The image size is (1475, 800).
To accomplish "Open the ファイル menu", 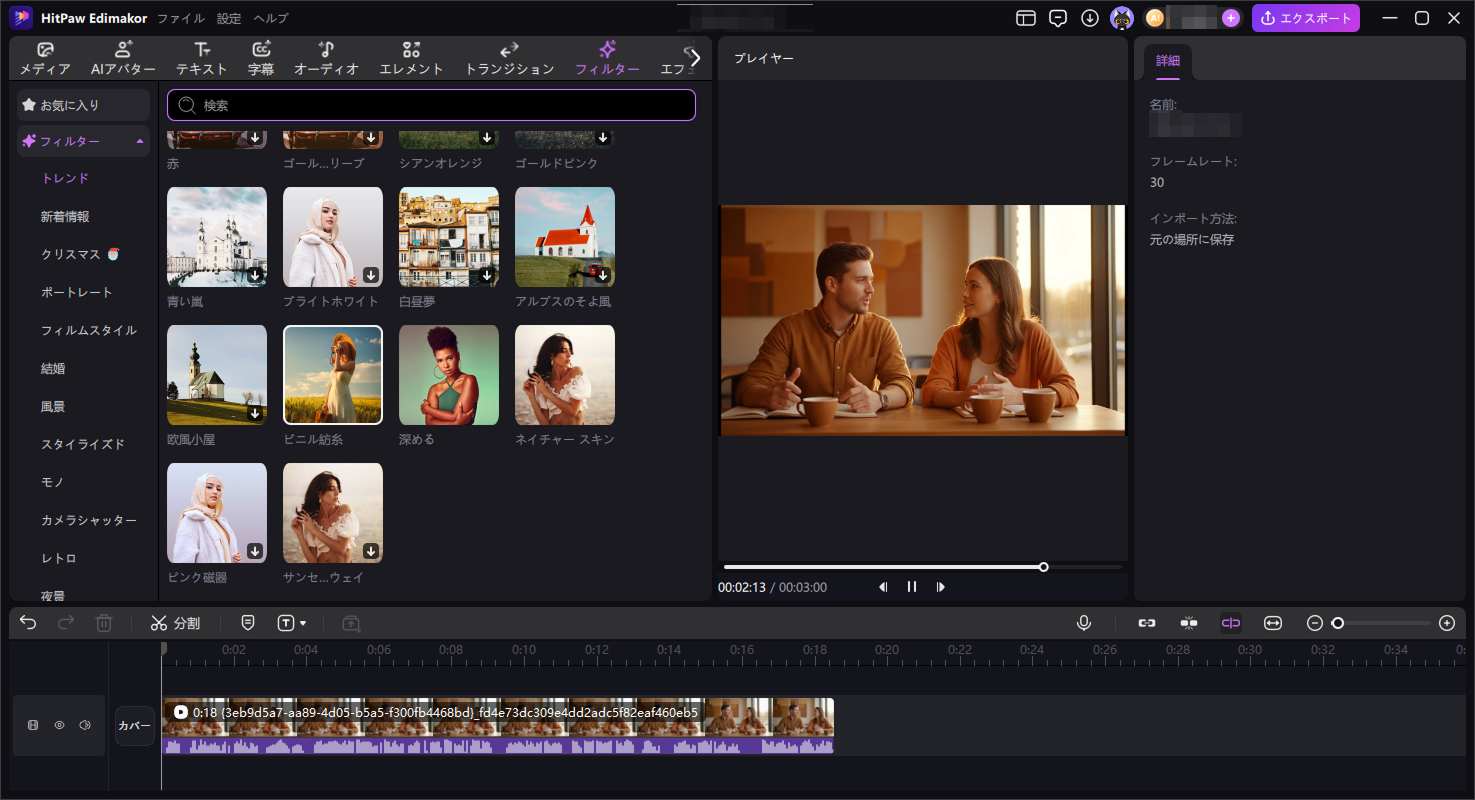I will (181, 18).
